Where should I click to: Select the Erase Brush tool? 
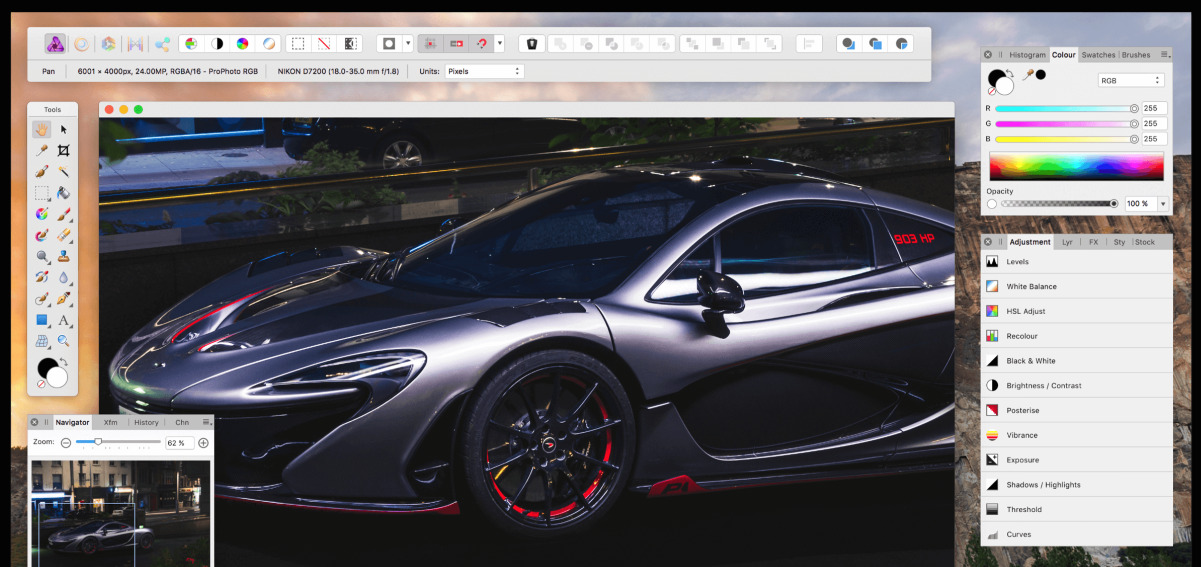[x=64, y=236]
